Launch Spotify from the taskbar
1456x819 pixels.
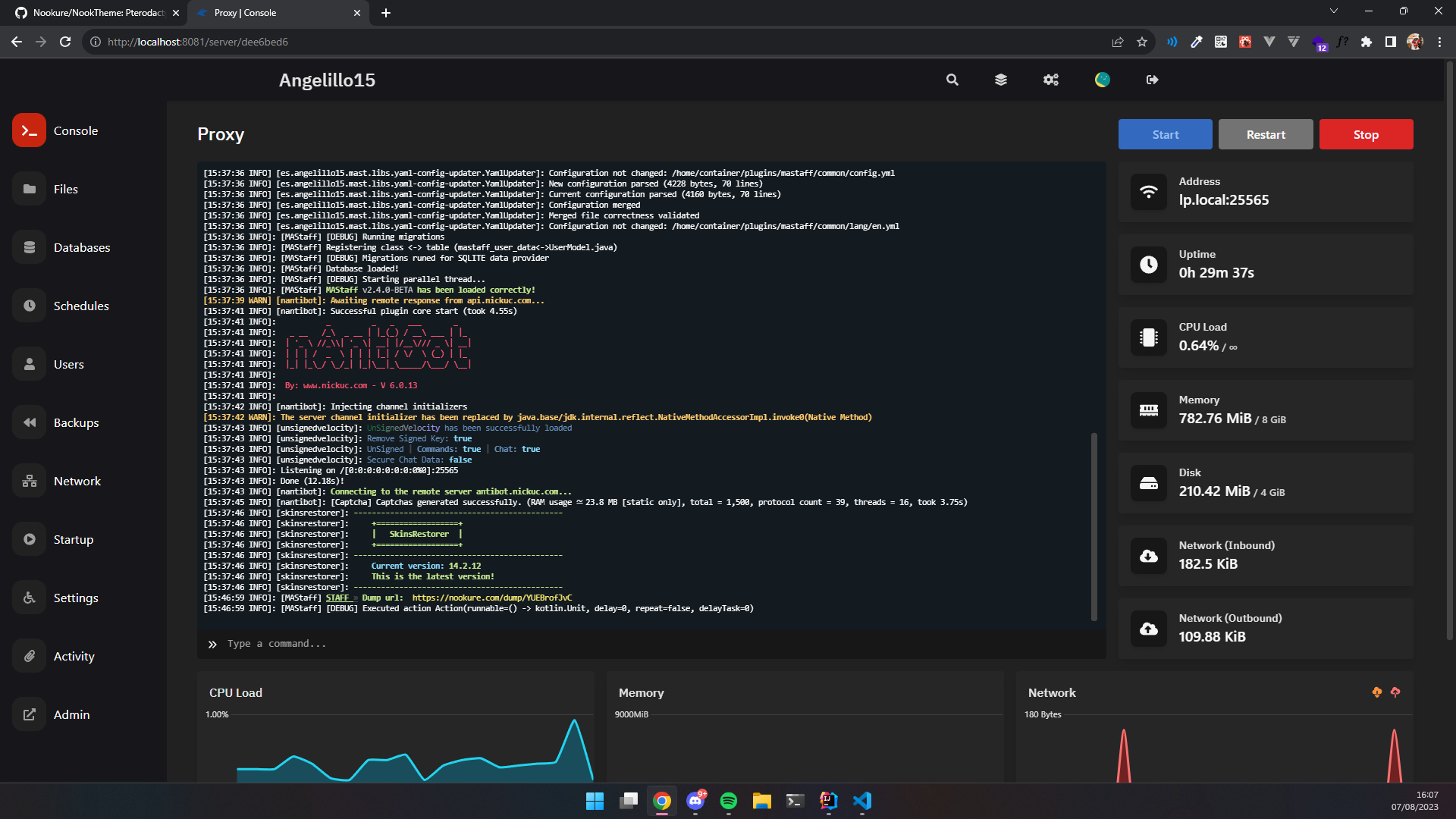(x=729, y=801)
